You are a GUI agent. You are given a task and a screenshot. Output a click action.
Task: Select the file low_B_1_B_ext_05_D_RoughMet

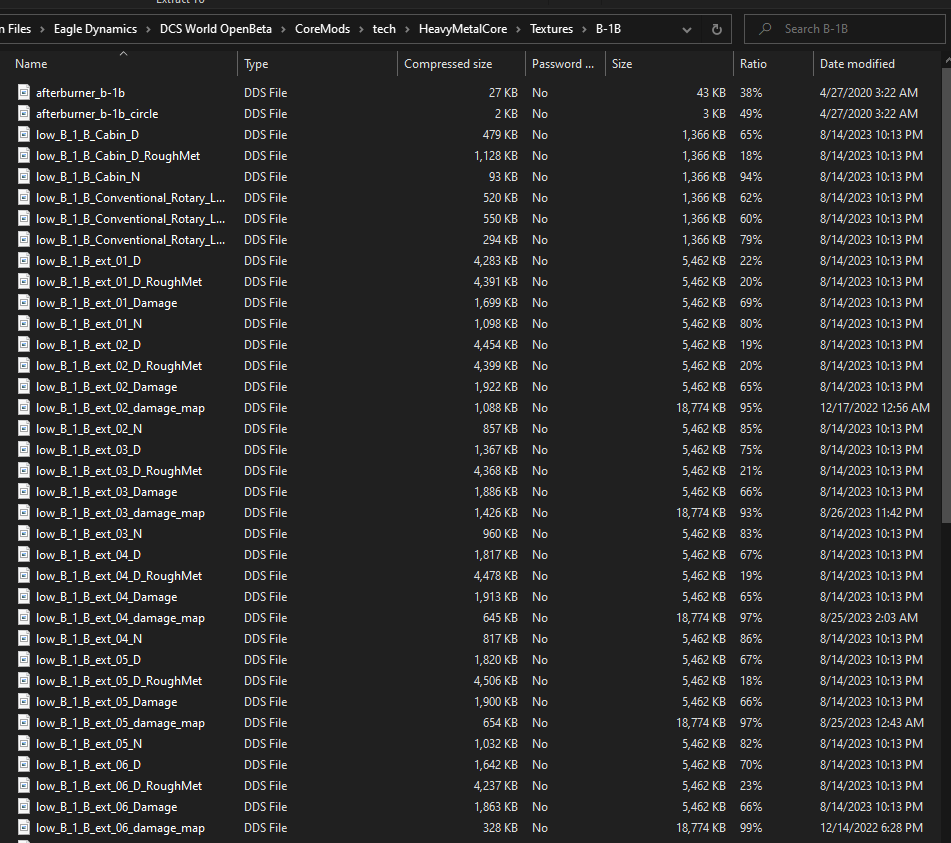[119, 680]
